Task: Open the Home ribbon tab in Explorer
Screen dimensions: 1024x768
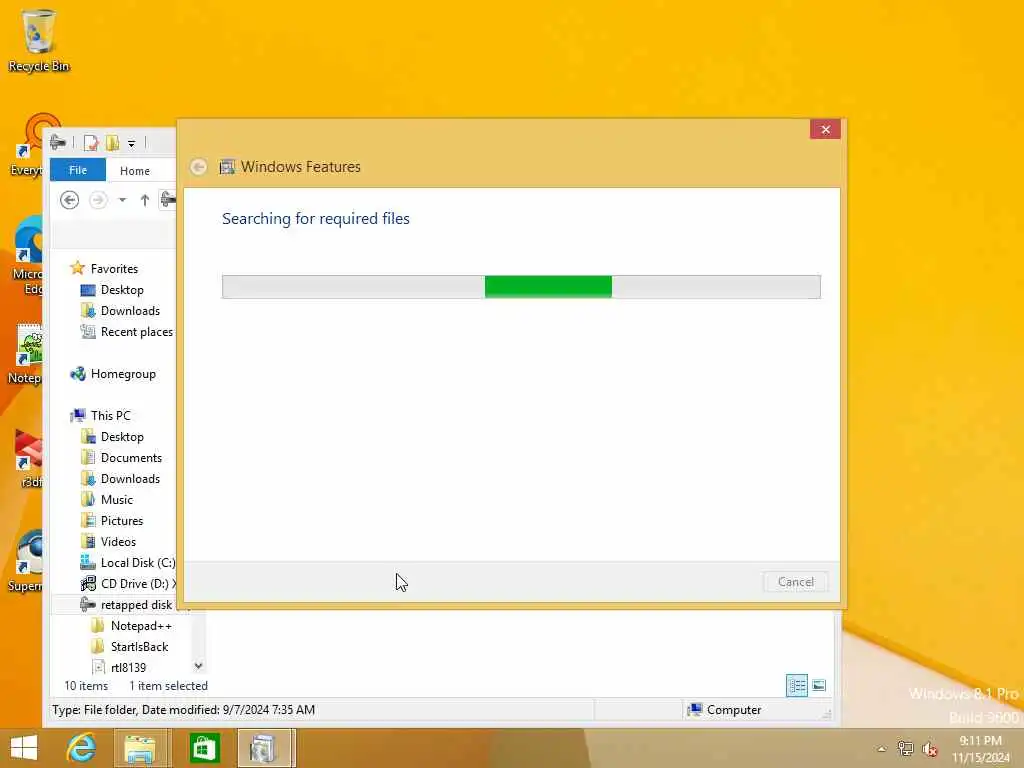Action: [135, 170]
